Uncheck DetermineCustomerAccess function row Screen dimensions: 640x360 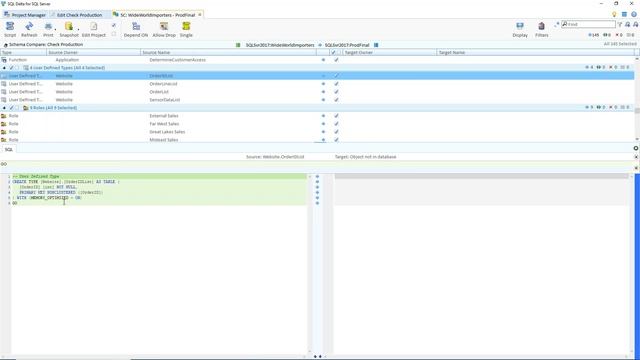[x=336, y=60]
